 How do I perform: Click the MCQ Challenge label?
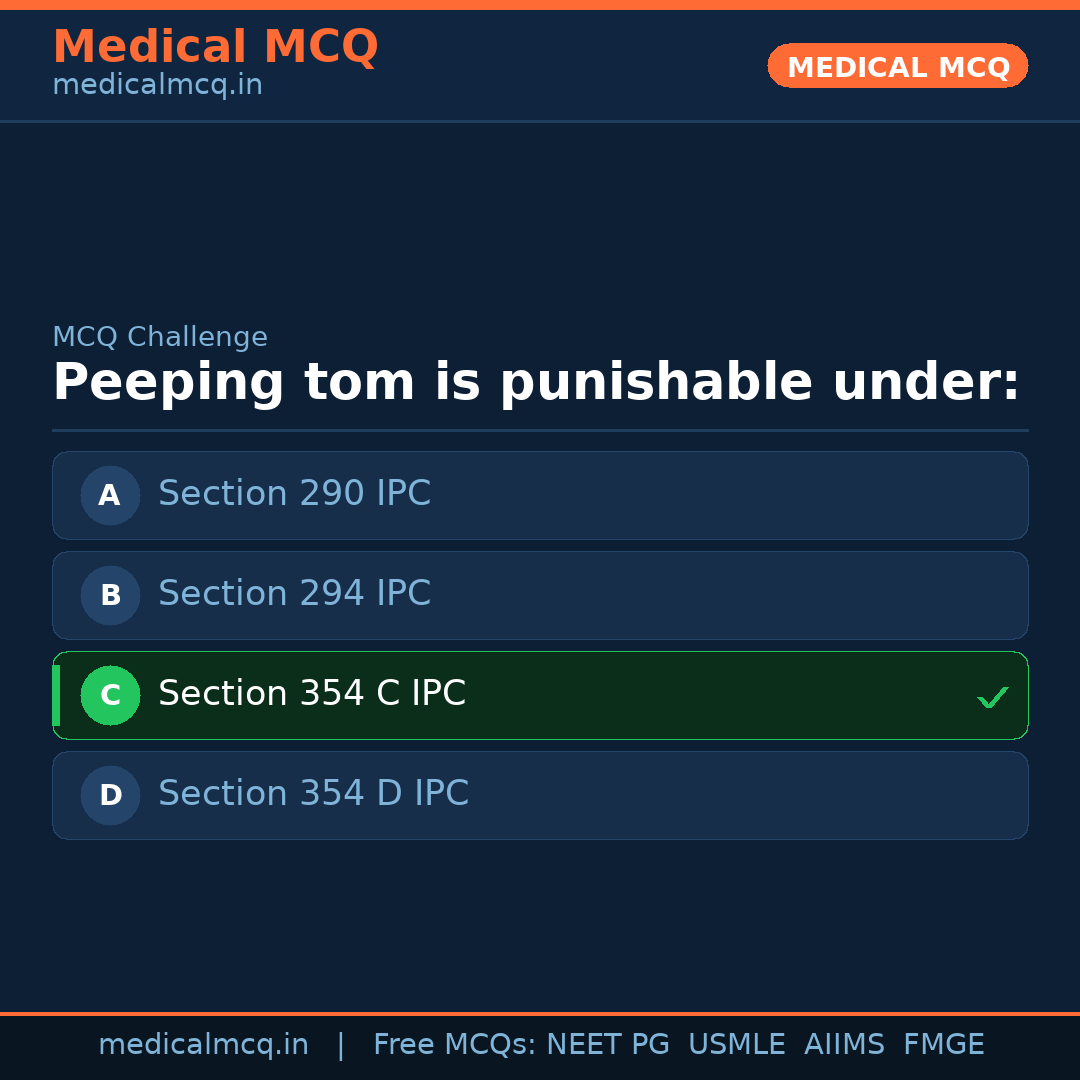[160, 338]
